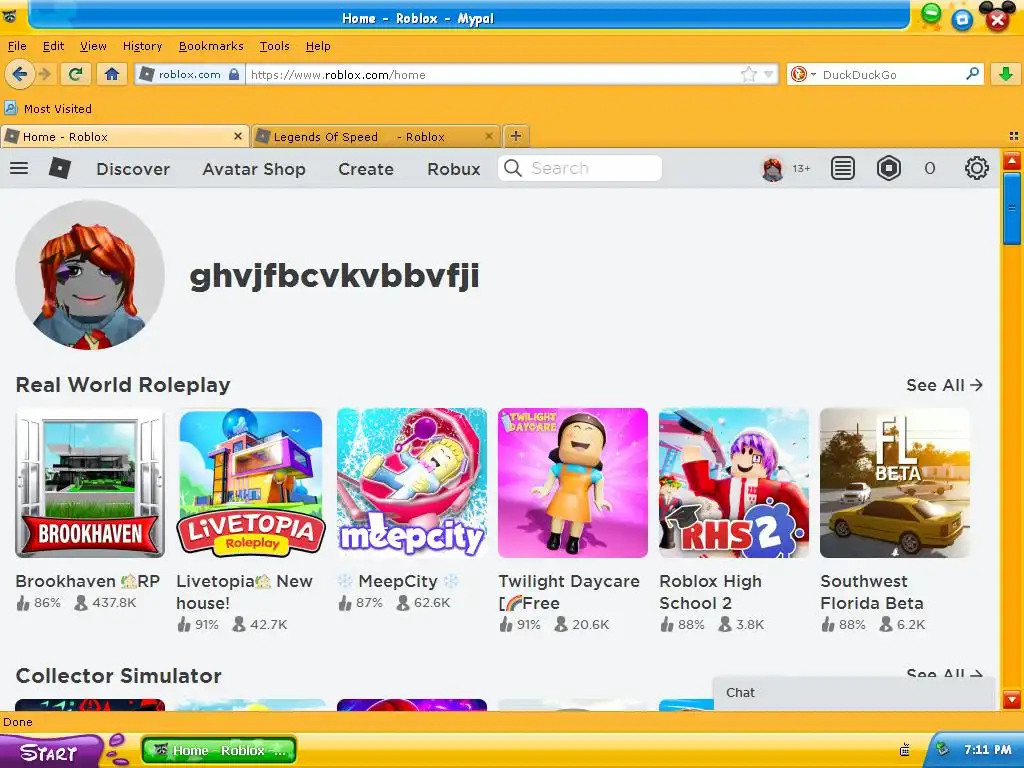
Task: Click the Southwest Florida Beta title text
Action: click(872, 592)
